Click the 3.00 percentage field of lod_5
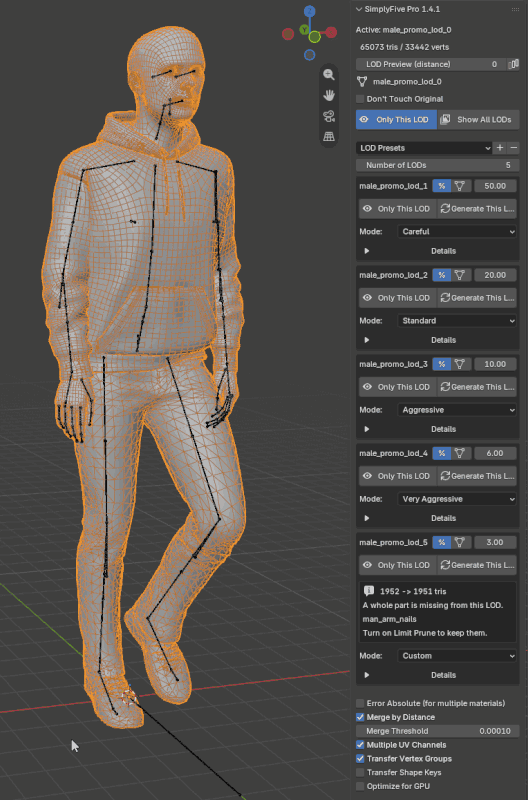 click(x=495, y=542)
